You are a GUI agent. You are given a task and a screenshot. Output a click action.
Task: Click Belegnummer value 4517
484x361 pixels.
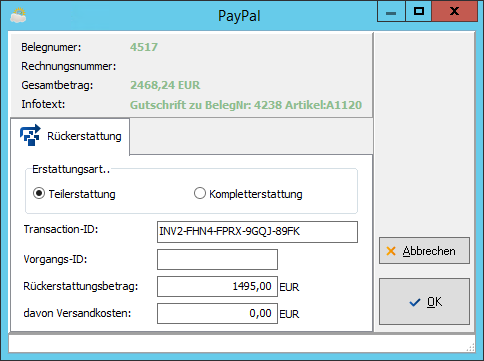[144, 47]
